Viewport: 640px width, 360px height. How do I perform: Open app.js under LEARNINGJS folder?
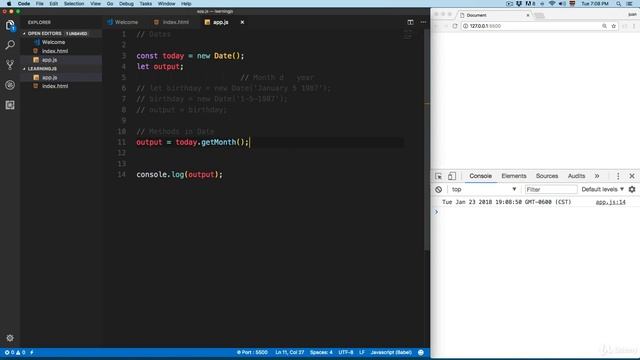[49, 78]
